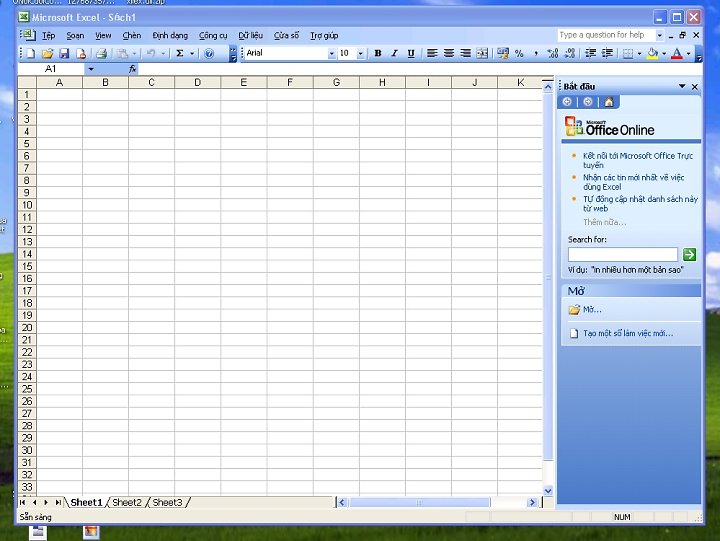
Task: Open the Tệp menu
Action: pyautogui.click(x=49, y=35)
